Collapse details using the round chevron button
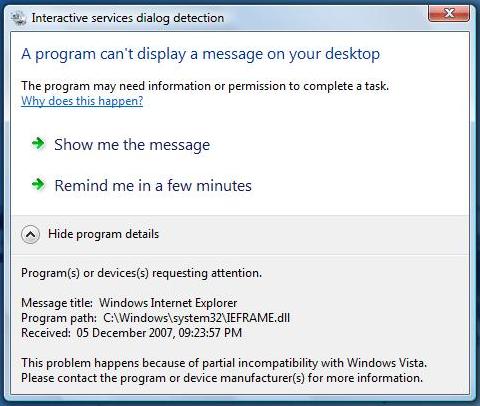 30,234
